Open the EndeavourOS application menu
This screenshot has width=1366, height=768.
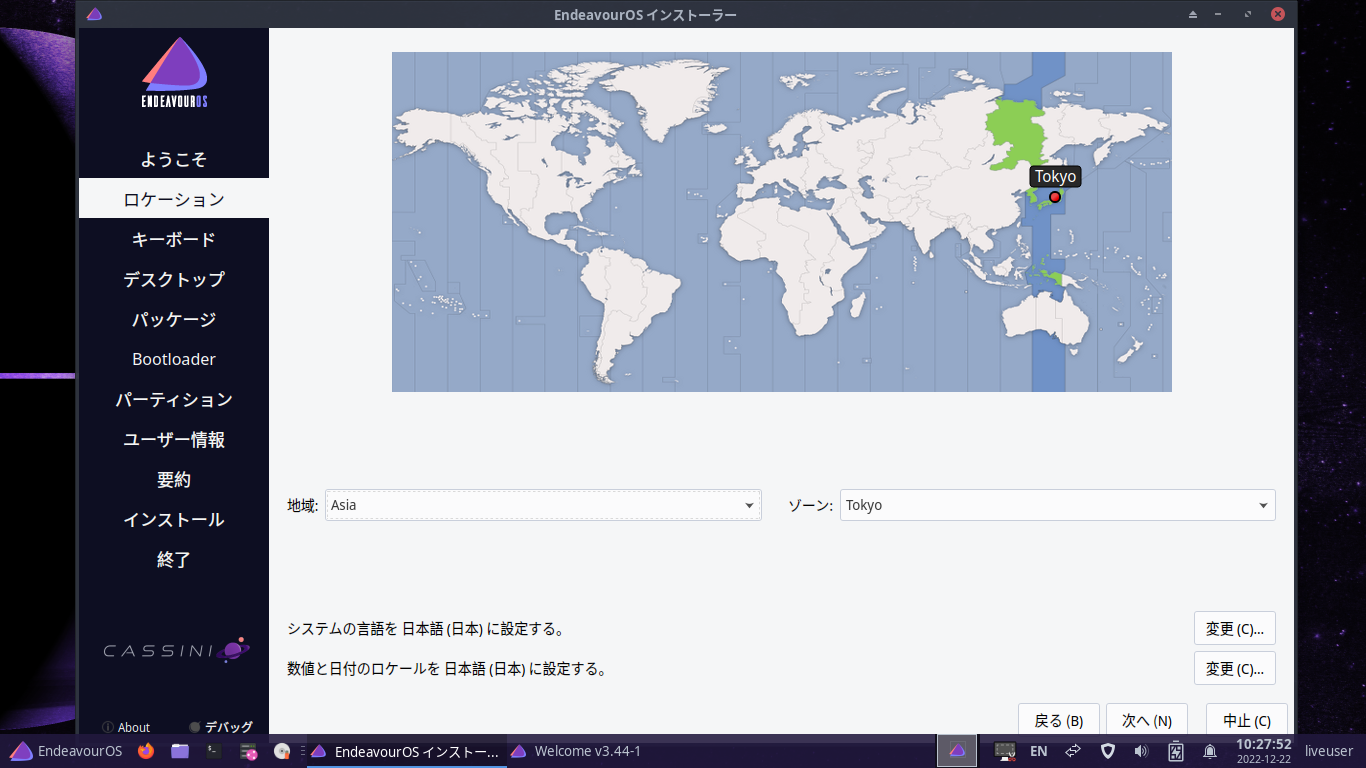(x=66, y=751)
